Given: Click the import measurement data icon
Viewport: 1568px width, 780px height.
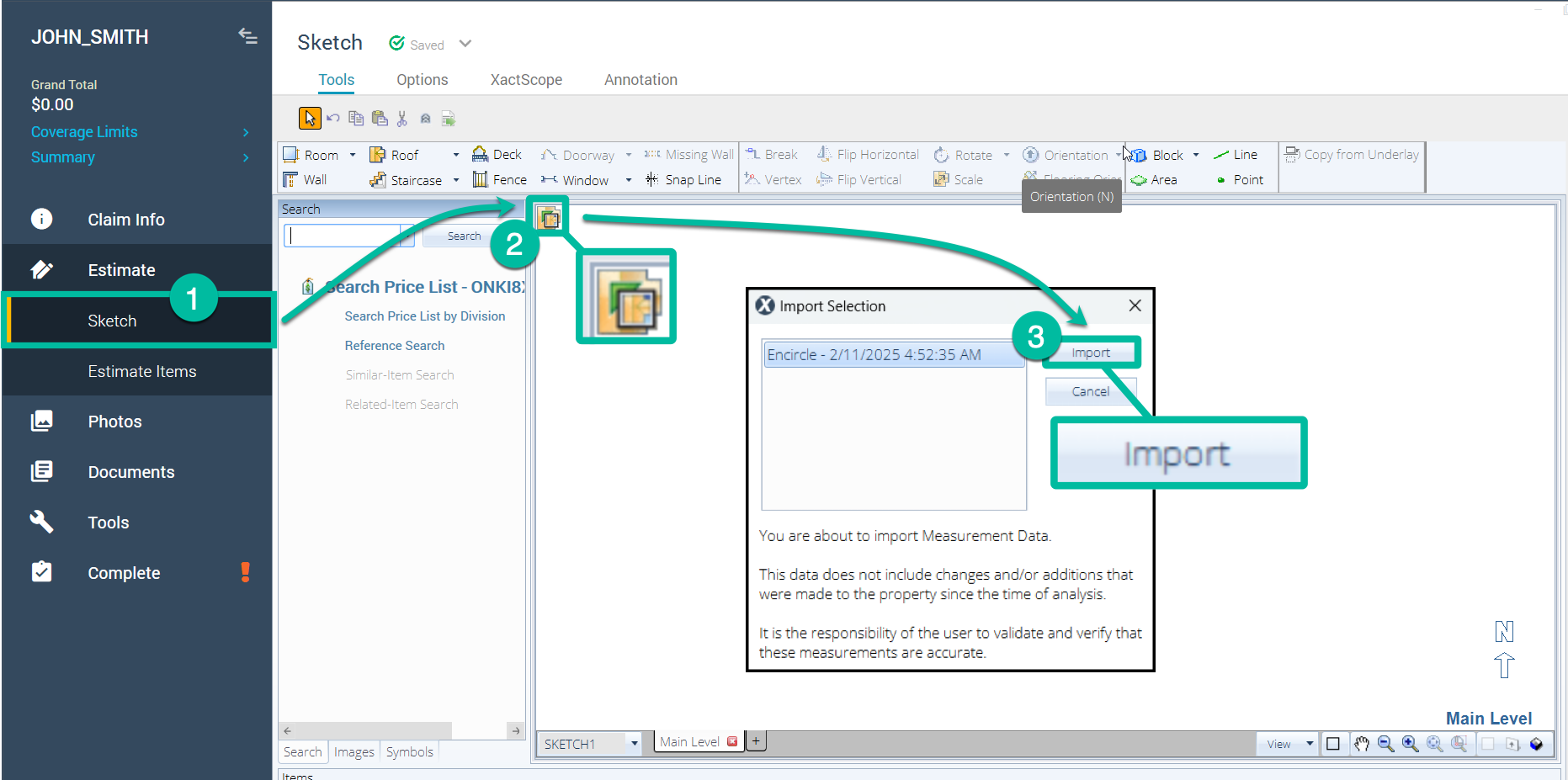Looking at the screenshot, I should click(x=550, y=218).
